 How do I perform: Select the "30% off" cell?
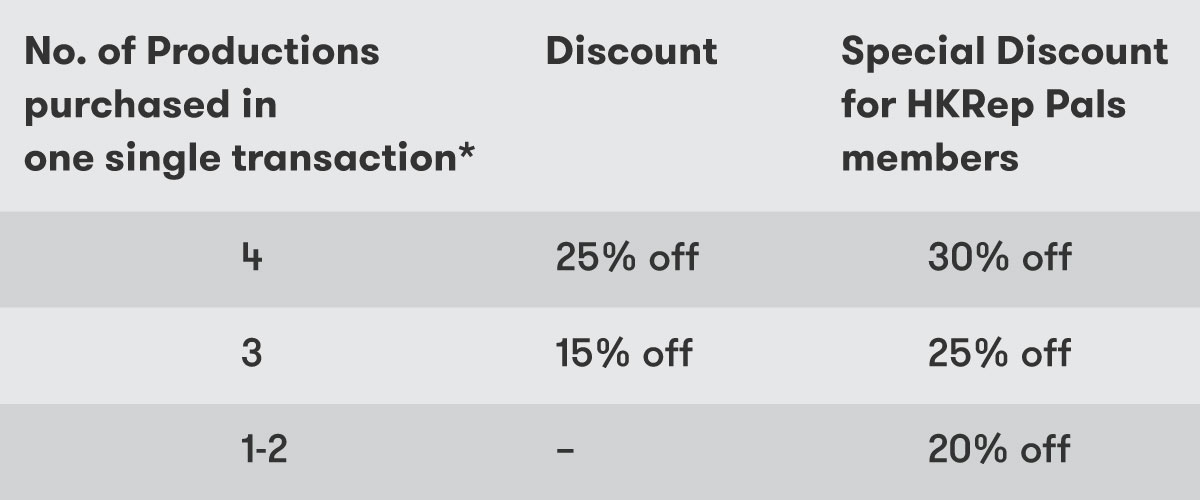point(999,258)
